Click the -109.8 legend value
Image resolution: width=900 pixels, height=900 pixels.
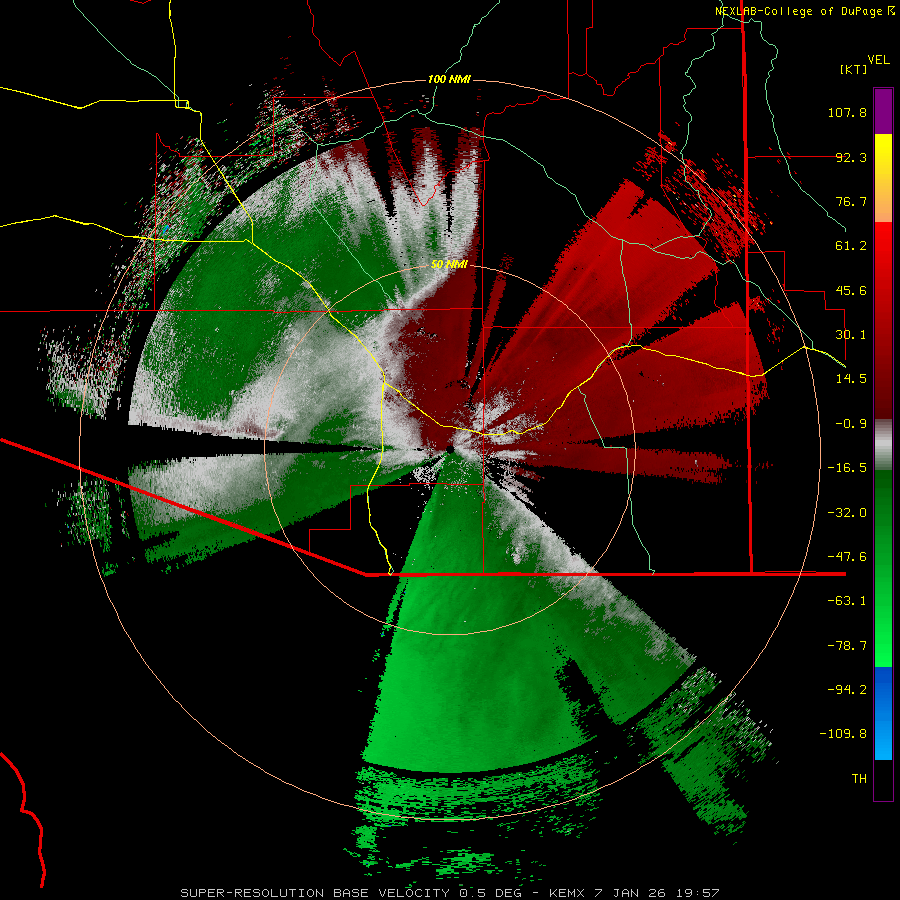coord(843,734)
